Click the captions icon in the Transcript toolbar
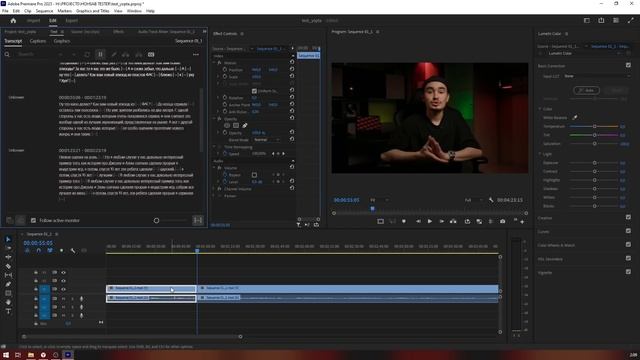Image resolution: width=640 pixels, height=360 pixels. pos(151,54)
